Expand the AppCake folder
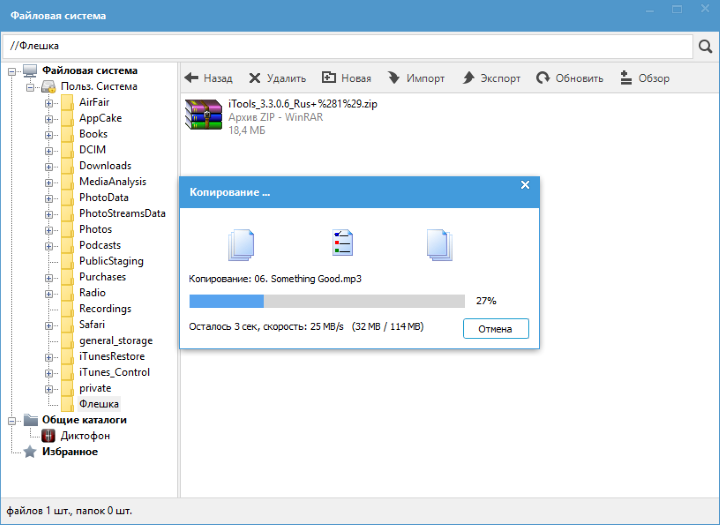The height and width of the screenshot is (525, 720). click(49, 119)
